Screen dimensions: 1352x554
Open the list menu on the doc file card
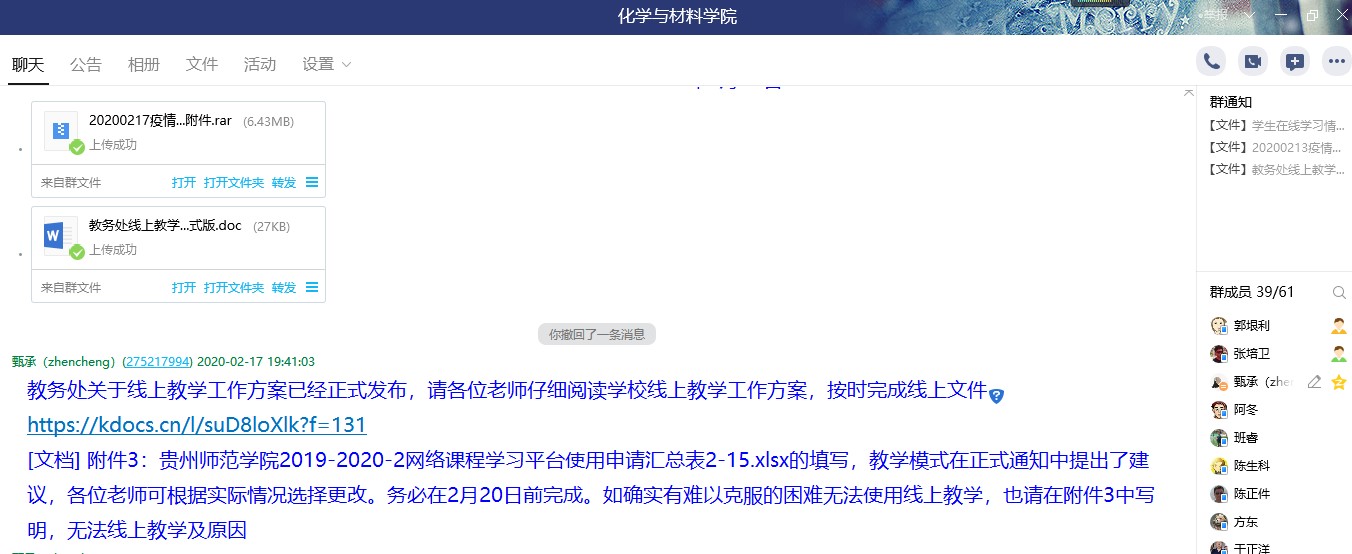(x=312, y=288)
